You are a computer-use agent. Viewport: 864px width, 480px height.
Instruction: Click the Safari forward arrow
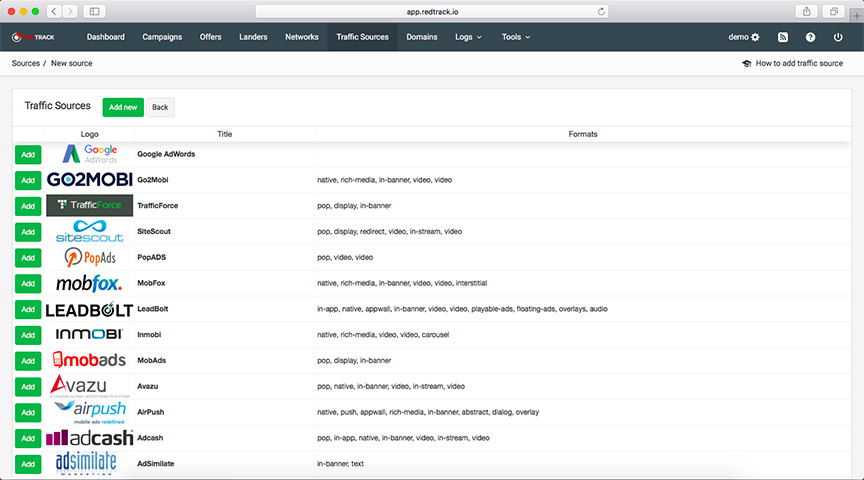[69, 11]
